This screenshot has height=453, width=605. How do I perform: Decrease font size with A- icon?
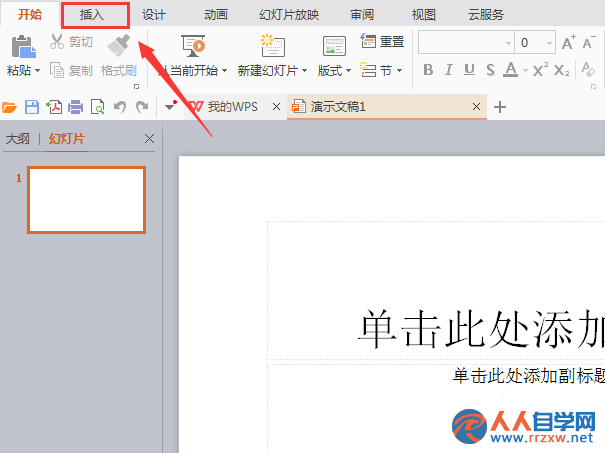[589, 42]
